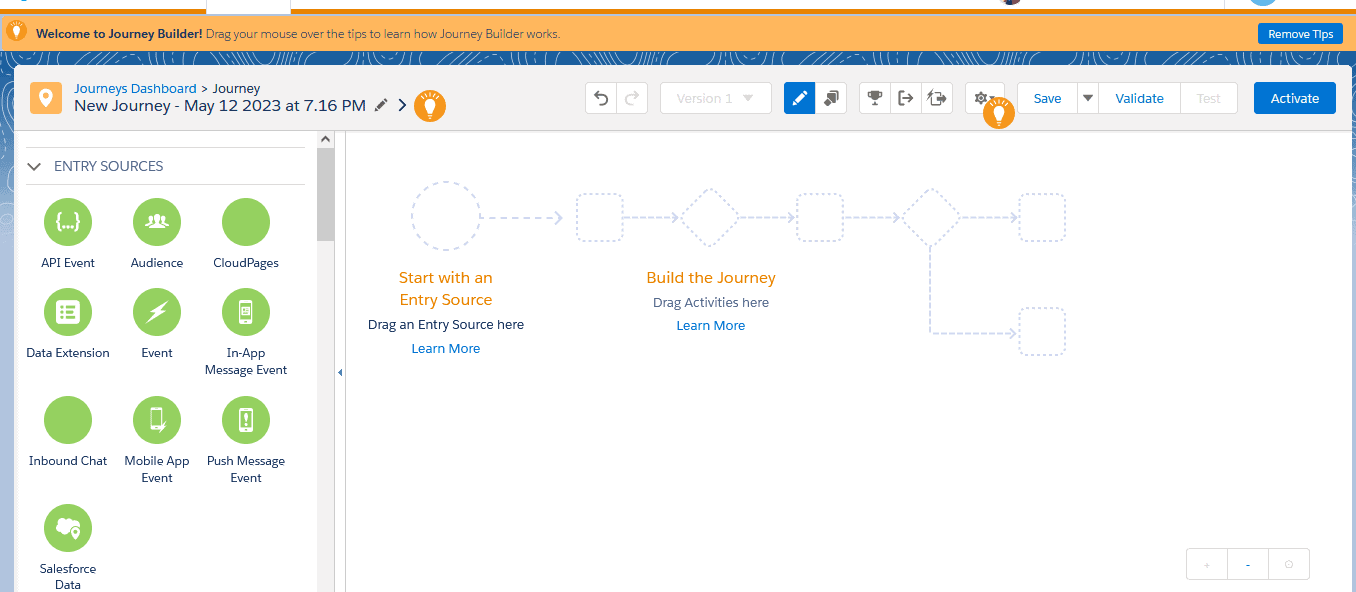
Task: Collapse the Entry Sources section
Action: [34, 166]
